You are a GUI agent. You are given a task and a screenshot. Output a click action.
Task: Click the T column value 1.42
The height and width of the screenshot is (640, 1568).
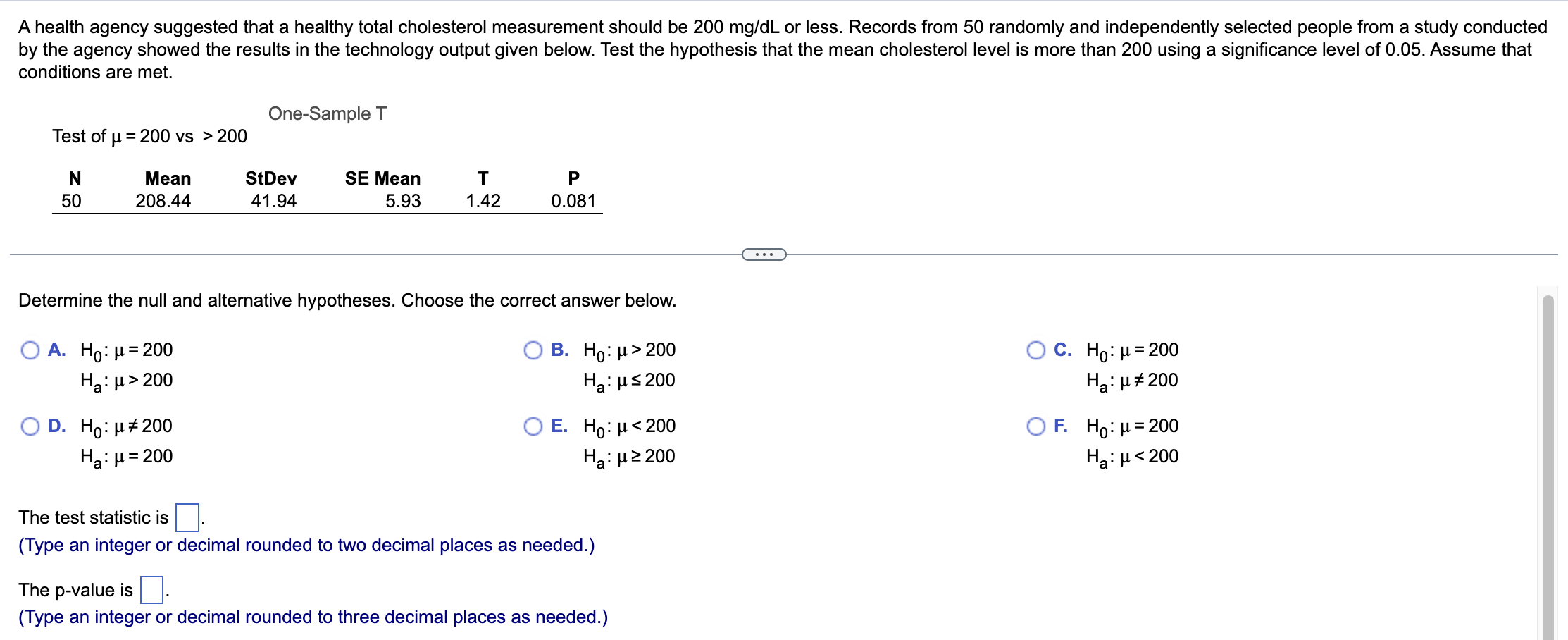tap(483, 201)
